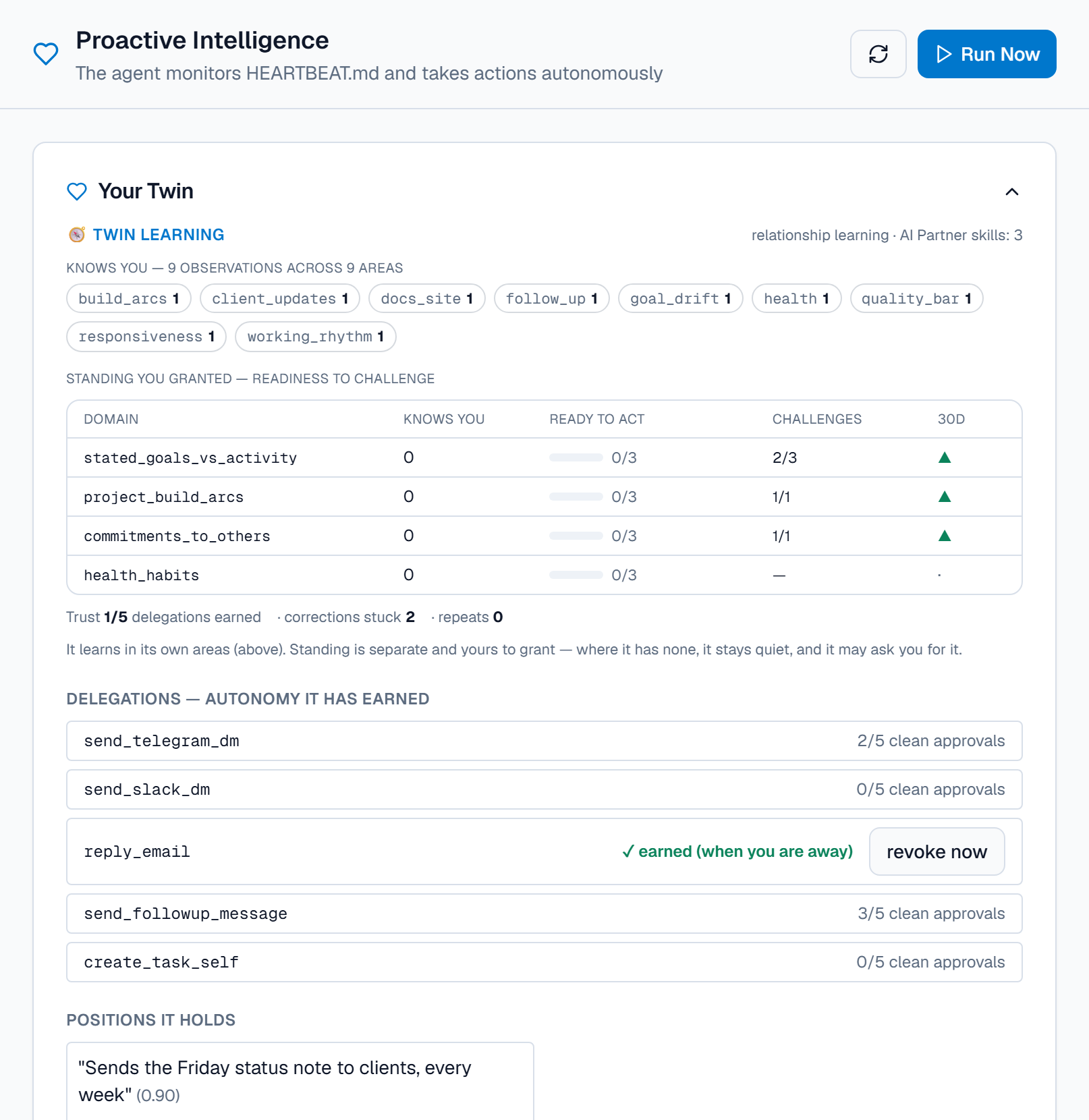Select the client_updates observation chip
Image resolution: width=1089 pixels, height=1120 pixels.
(280, 298)
